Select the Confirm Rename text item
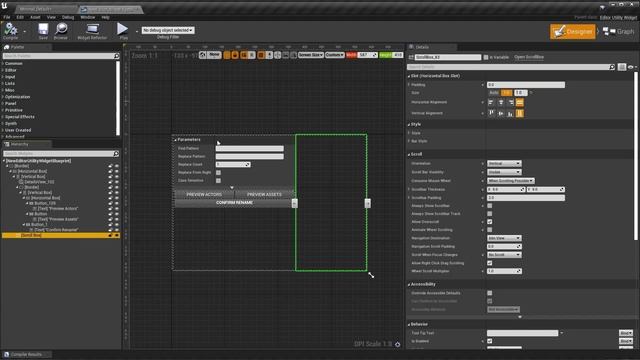The width and height of the screenshot is (640, 360). click(56, 230)
